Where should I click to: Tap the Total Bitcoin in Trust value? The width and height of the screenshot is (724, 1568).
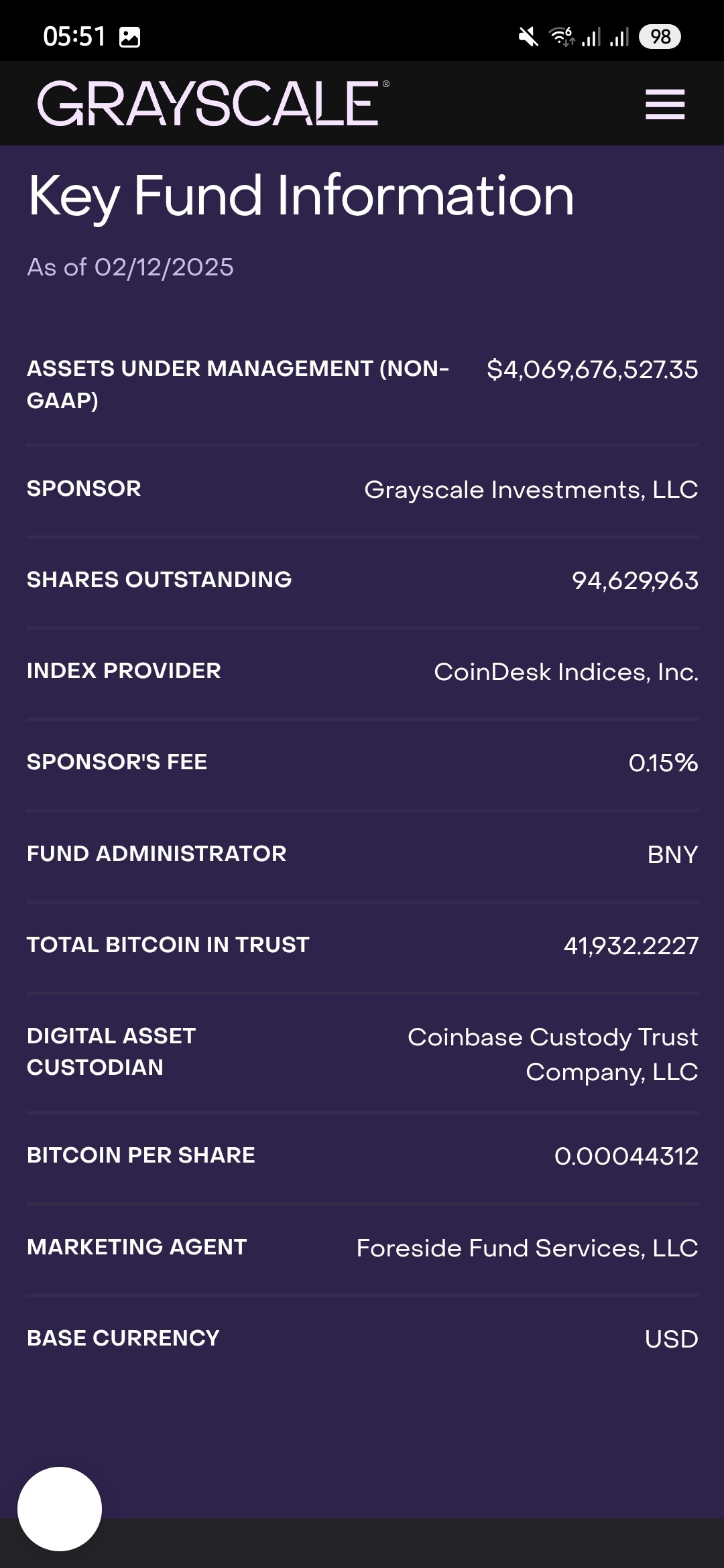631,945
